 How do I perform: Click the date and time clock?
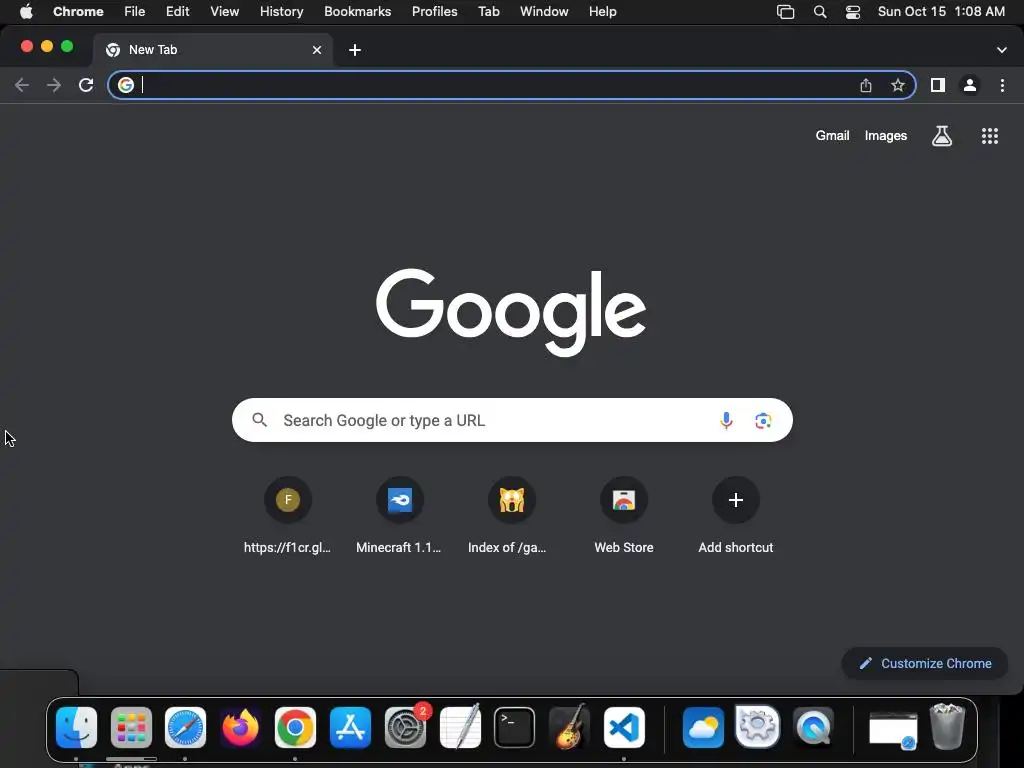click(941, 12)
